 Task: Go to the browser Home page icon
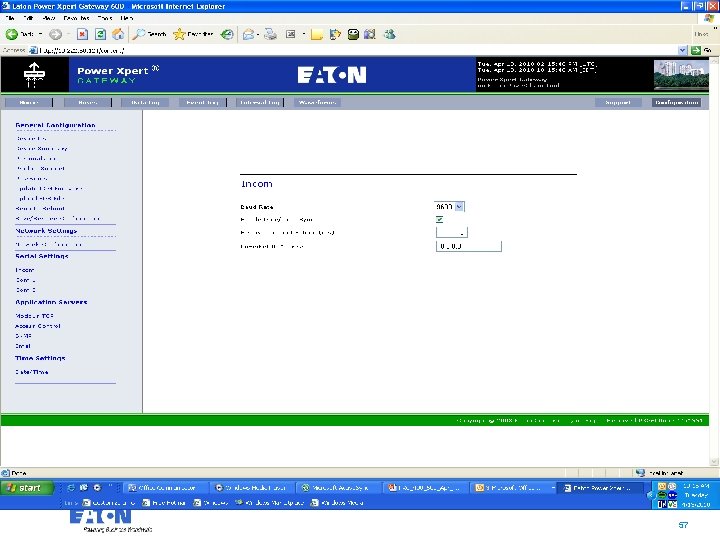pos(118,34)
